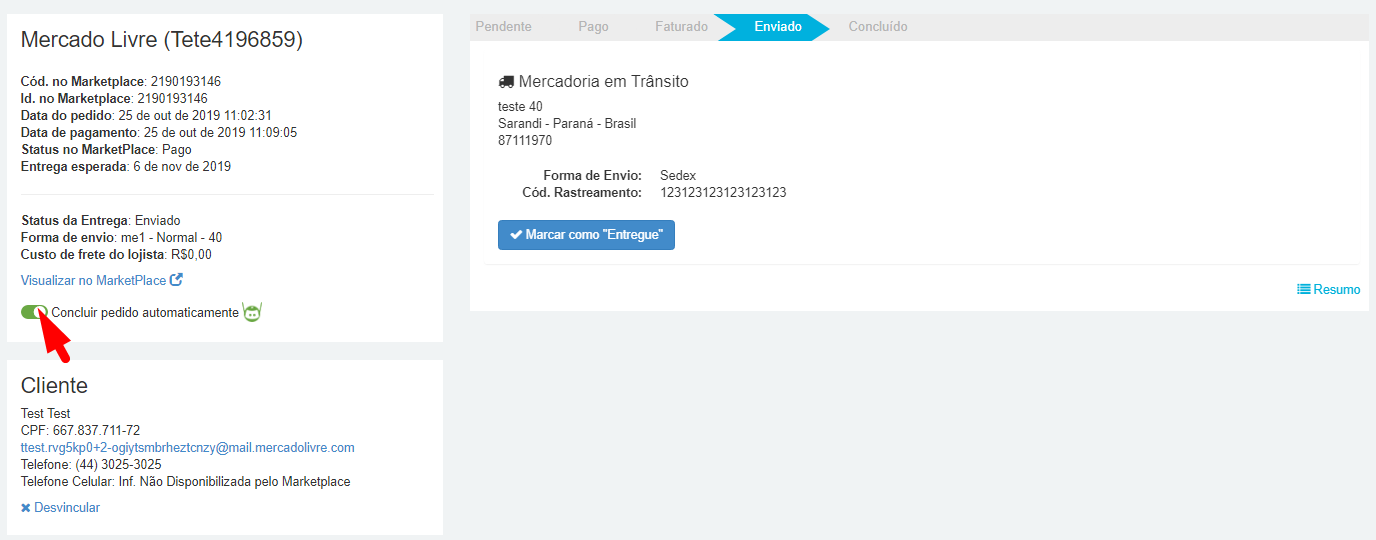Image resolution: width=1376 pixels, height=540 pixels.
Task: Select the Pendente status step
Action: pos(503,27)
